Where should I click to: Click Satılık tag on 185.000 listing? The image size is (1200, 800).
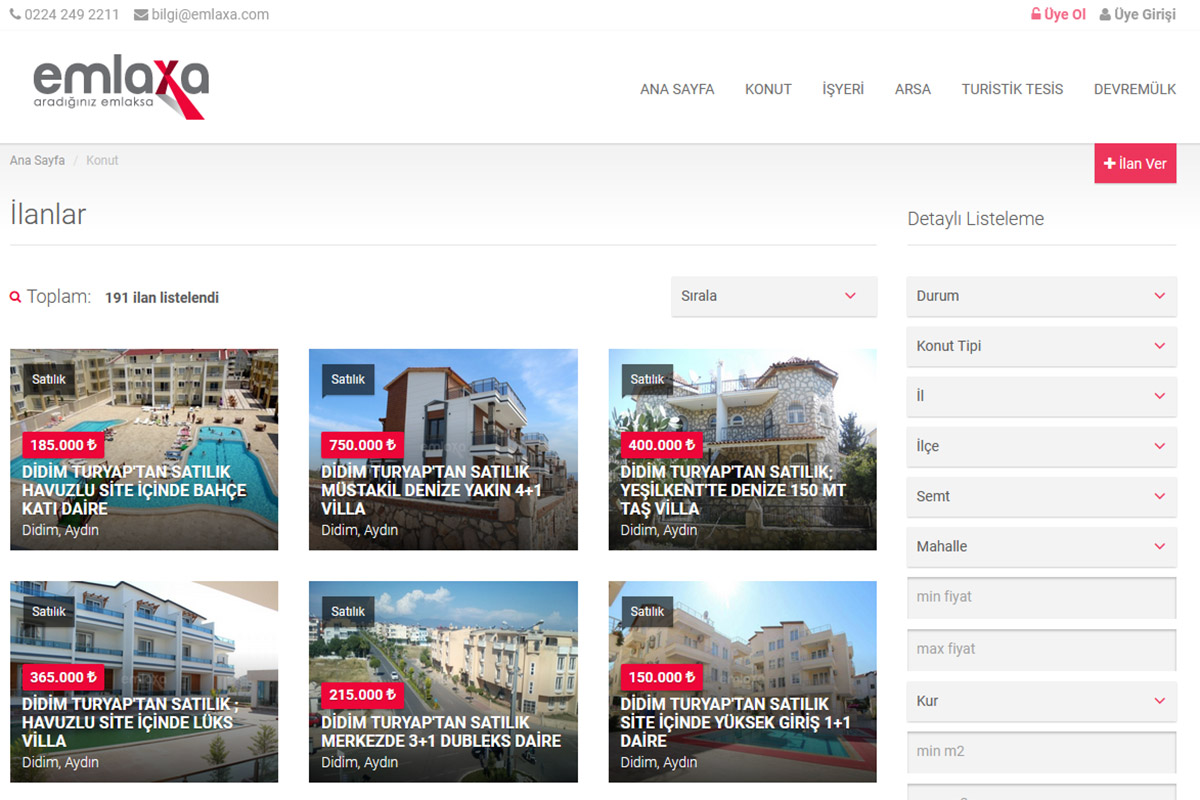coord(48,379)
